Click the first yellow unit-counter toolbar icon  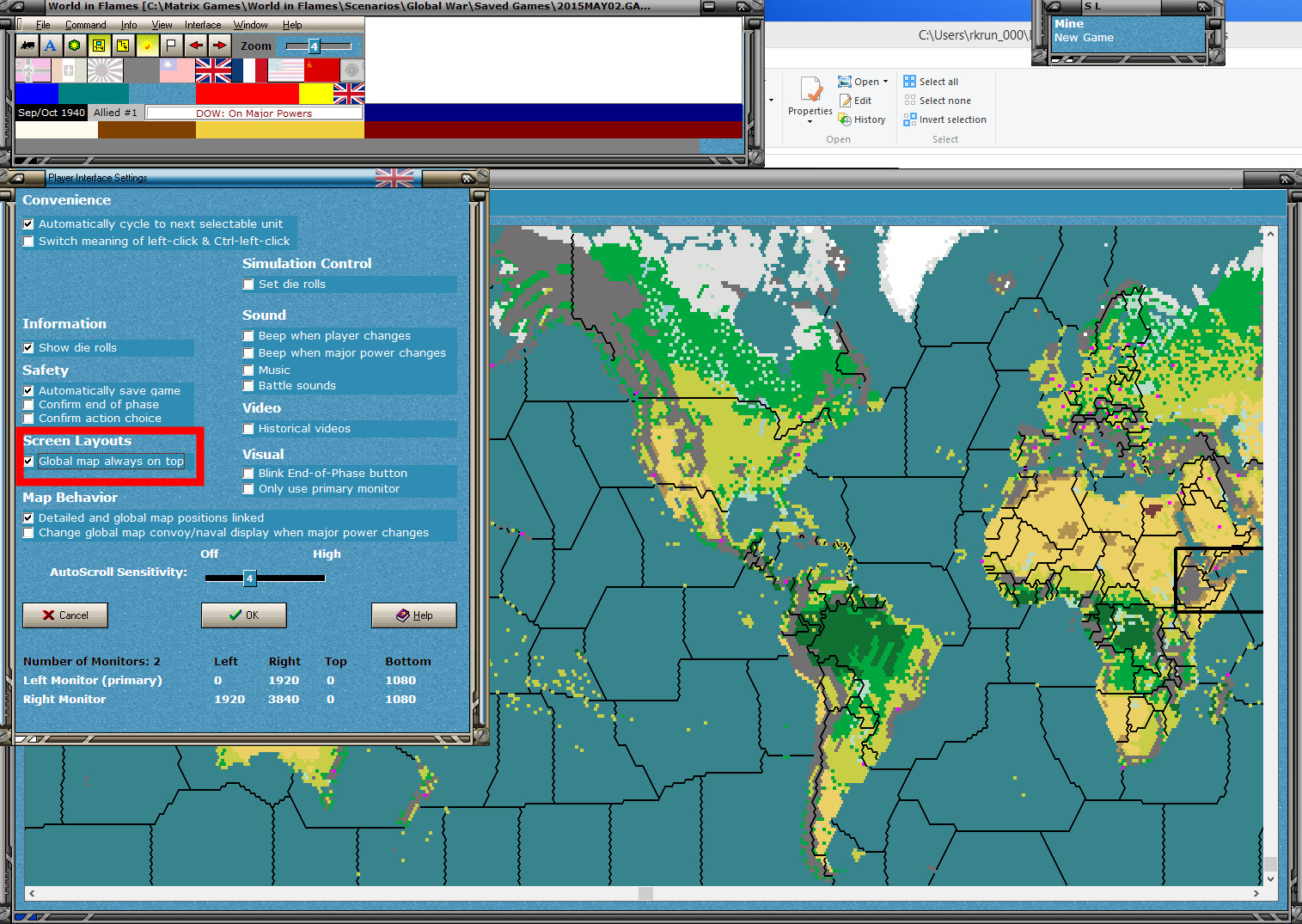[99, 46]
